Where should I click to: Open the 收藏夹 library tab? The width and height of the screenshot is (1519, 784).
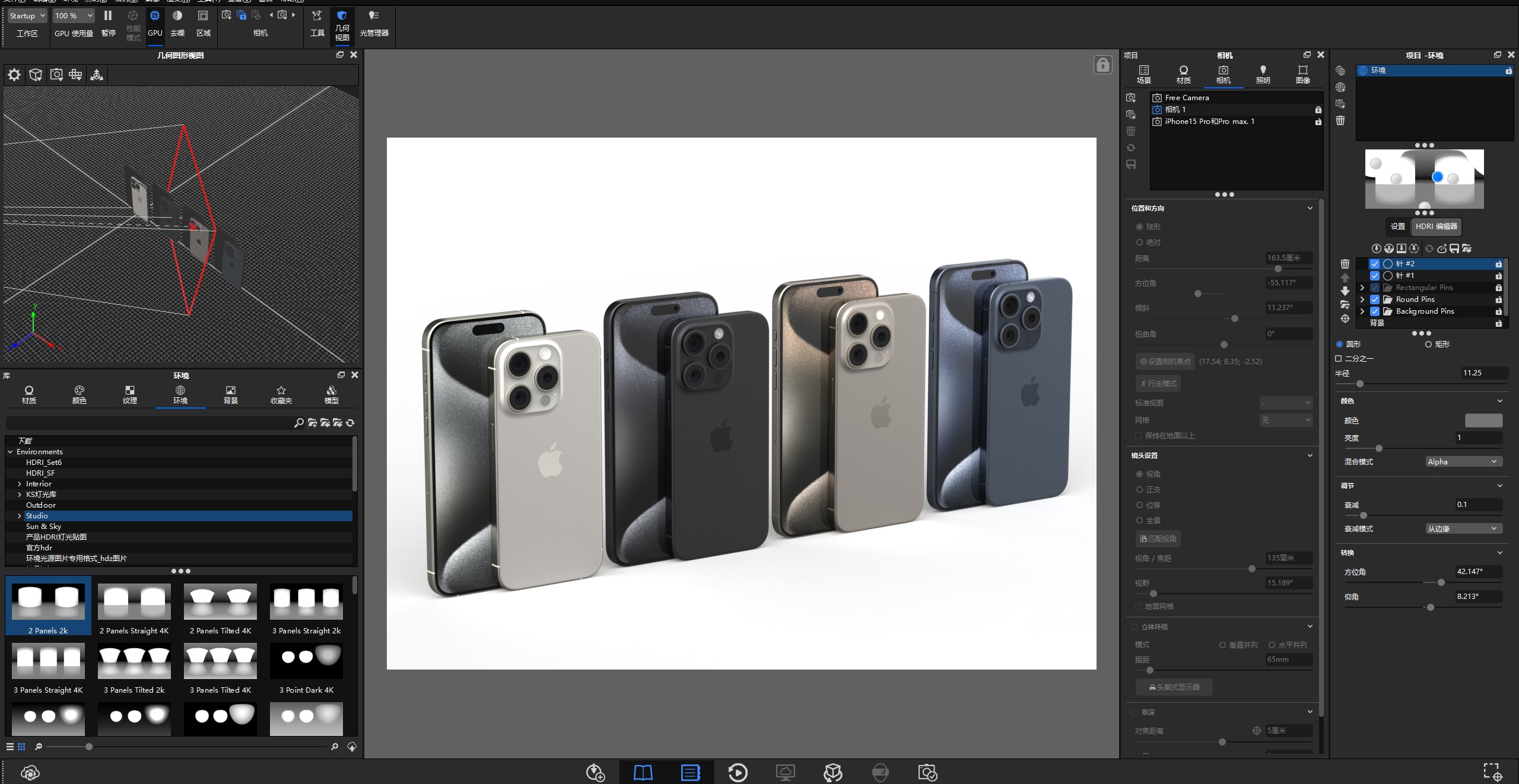pyautogui.click(x=281, y=395)
